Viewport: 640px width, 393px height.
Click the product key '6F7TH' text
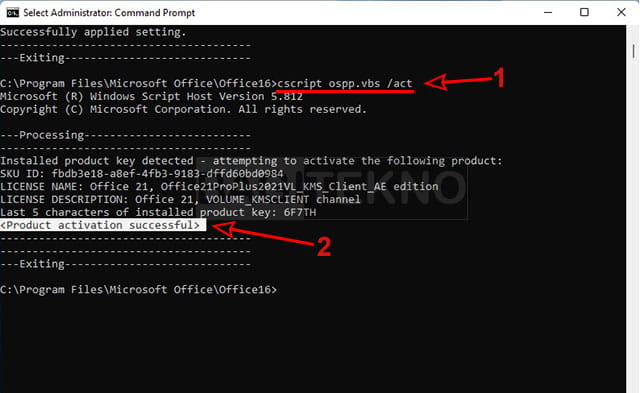point(300,213)
